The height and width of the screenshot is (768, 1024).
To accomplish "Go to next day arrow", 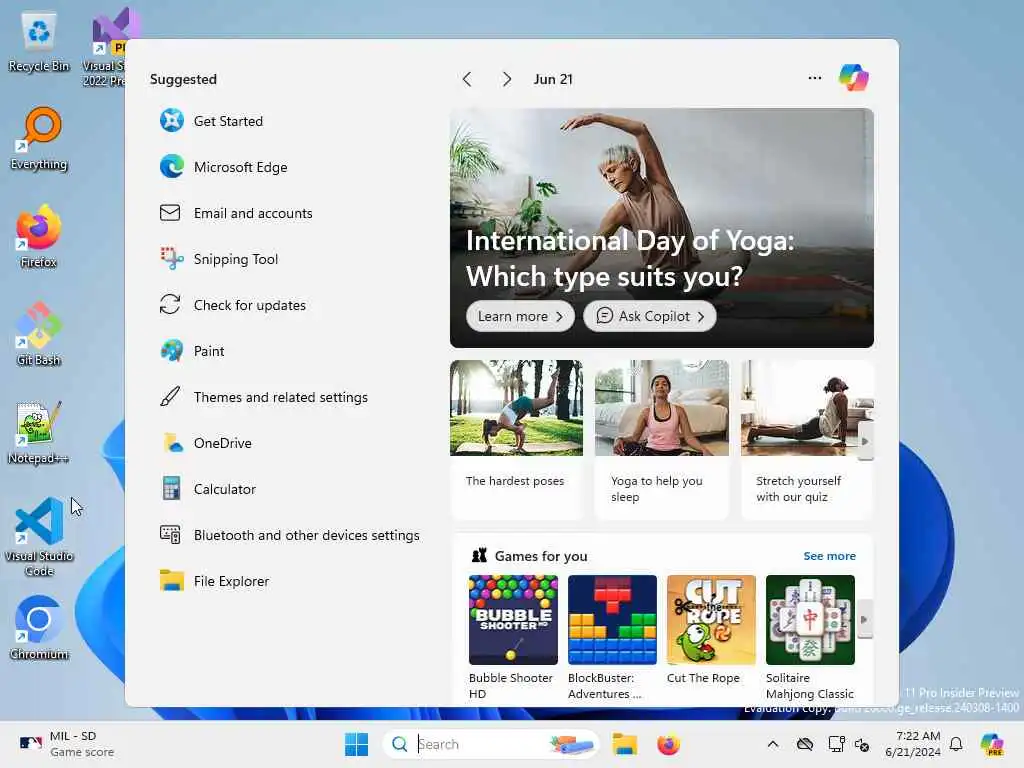I will 507,79.
